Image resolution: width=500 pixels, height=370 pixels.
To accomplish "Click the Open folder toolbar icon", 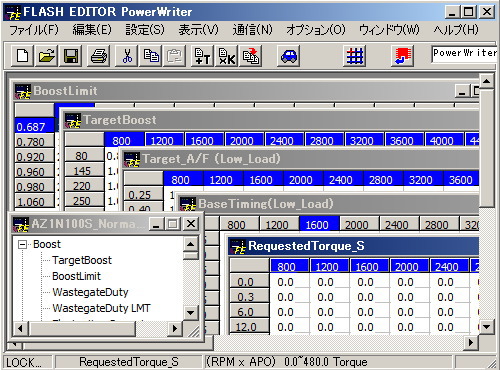I will (46, 56).
